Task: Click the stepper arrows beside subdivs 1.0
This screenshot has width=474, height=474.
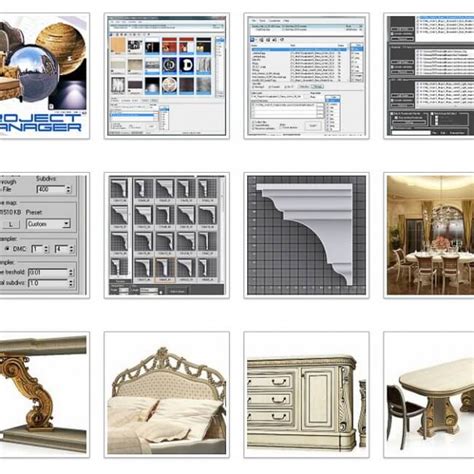Action: (x=71, y=283)
